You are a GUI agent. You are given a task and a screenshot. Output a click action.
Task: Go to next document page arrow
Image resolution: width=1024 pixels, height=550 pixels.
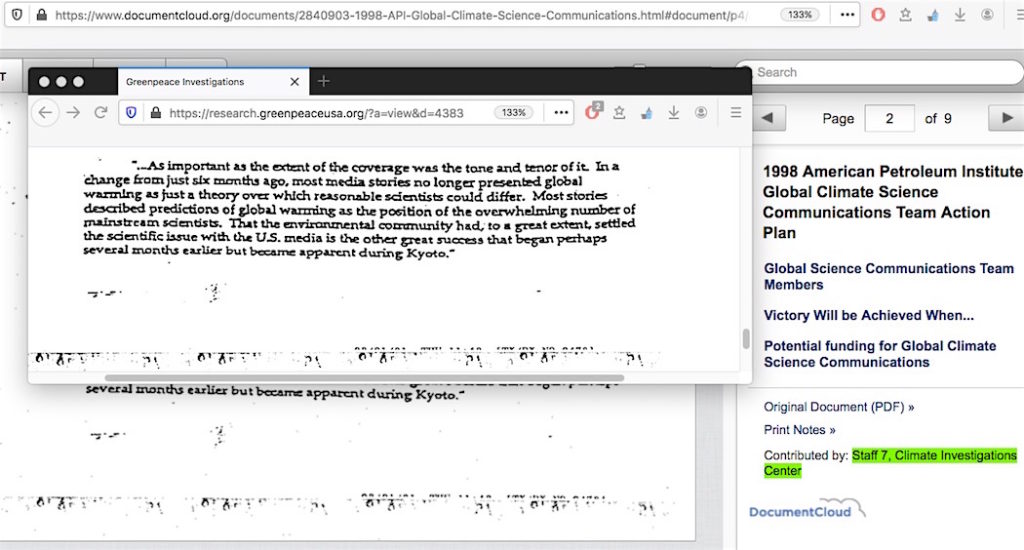pos(1005,118)
